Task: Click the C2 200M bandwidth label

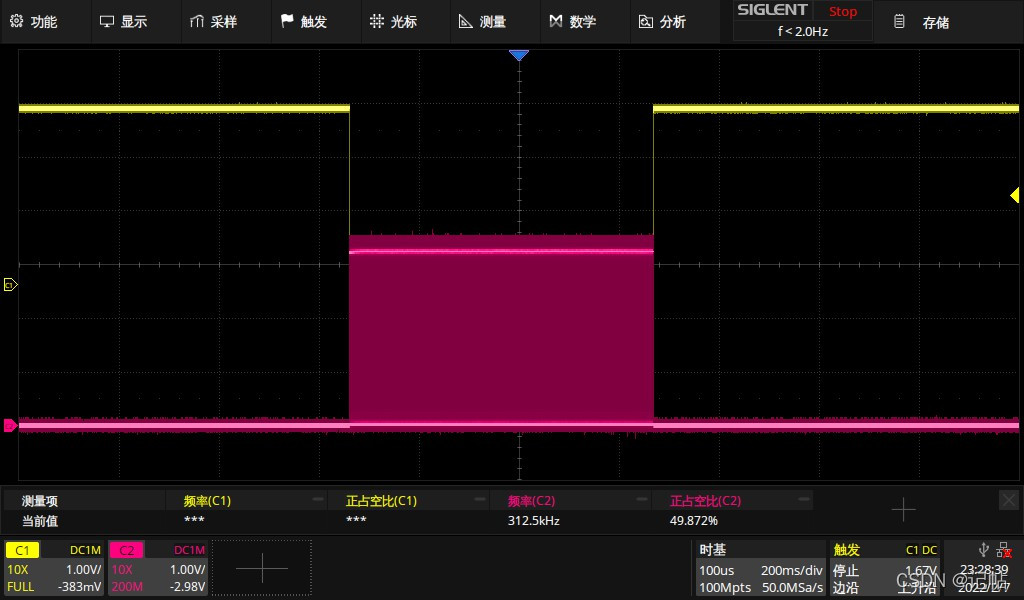Action: tap(127, 586)
